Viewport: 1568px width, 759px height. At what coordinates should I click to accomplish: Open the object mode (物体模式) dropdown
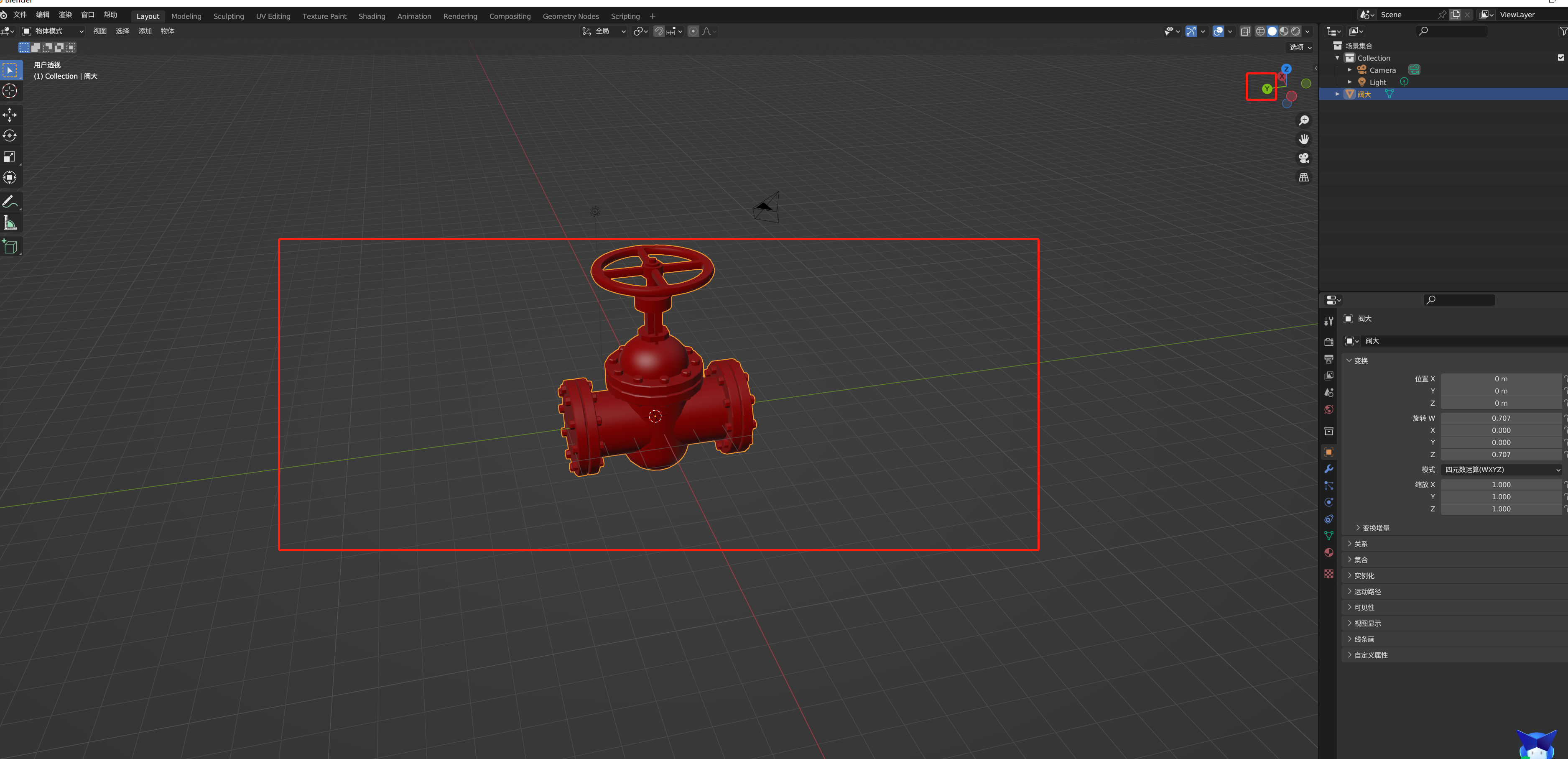coord(53,31)
